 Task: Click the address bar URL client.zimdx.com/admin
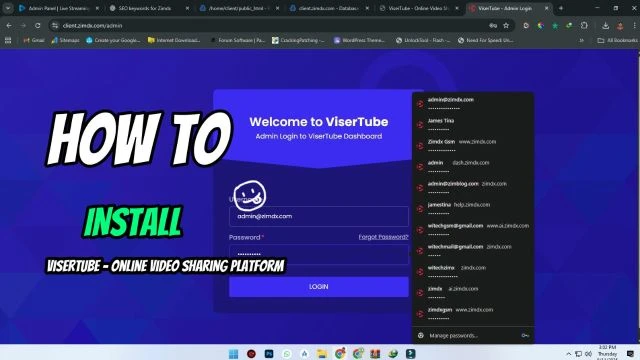[93, 25]
